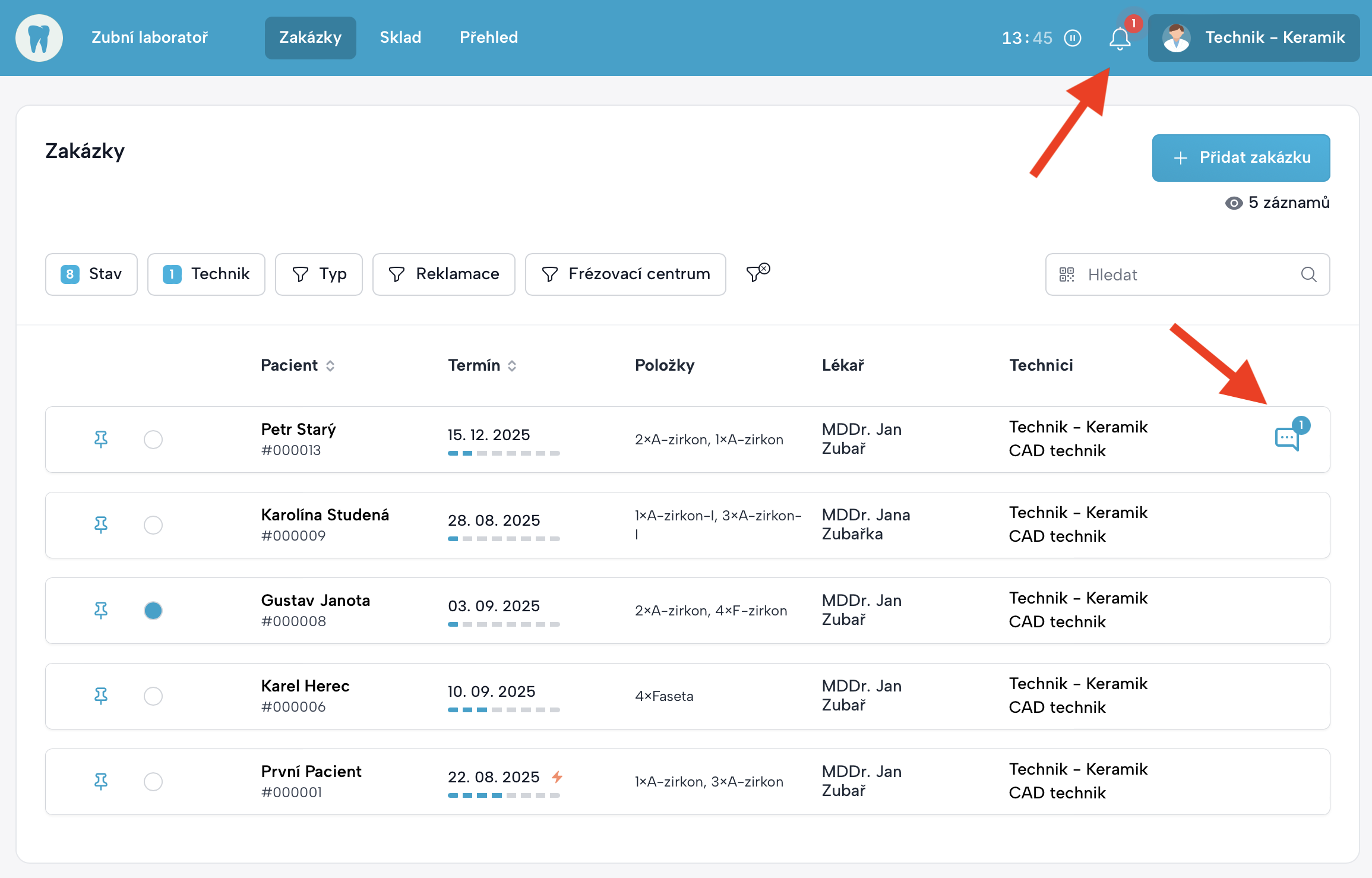Clear all filters icon
This screenshot has width=1372, height=878.
(757, 273)
